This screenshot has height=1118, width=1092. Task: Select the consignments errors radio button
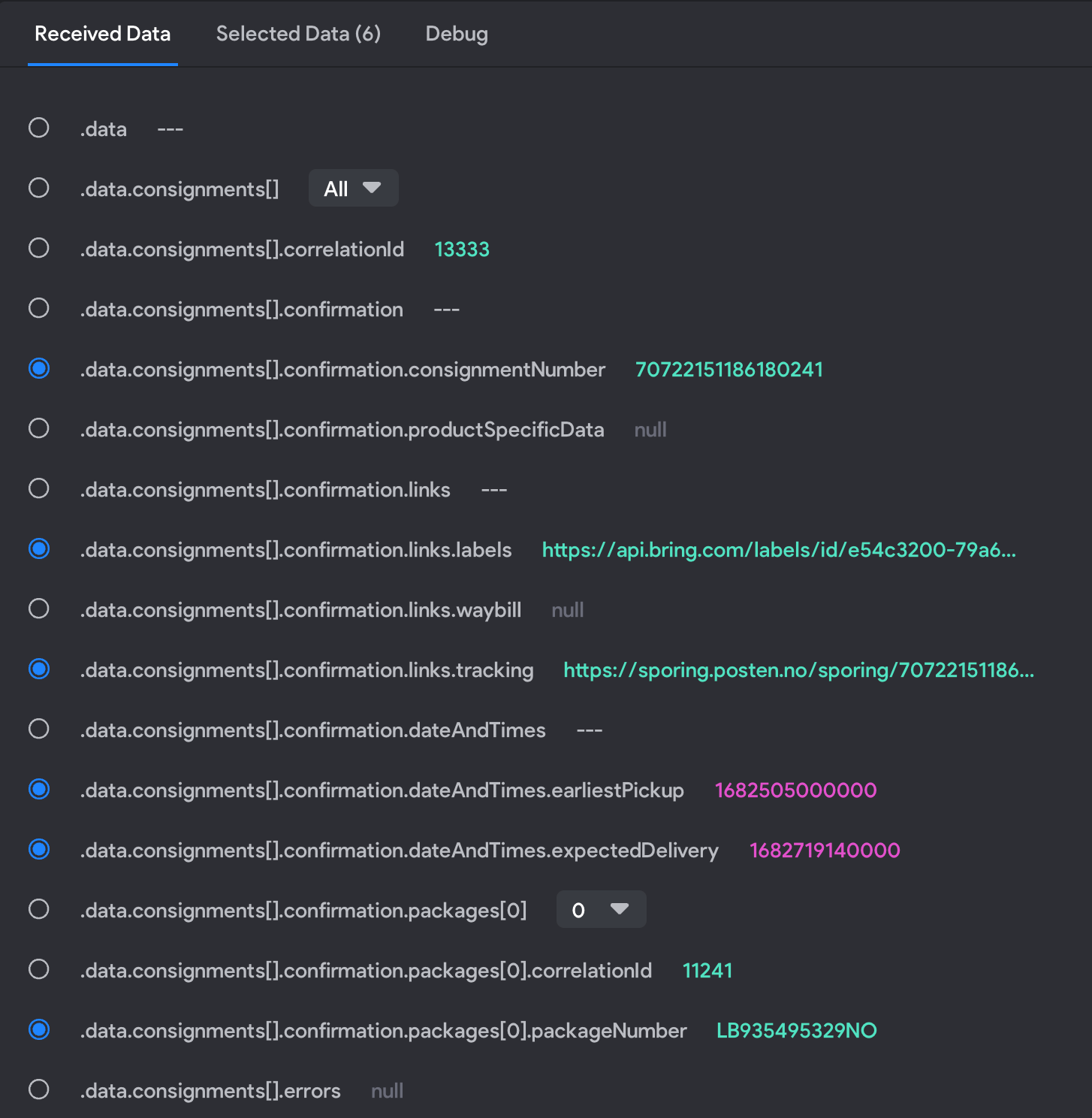pyautogui.click(x=39, y=1089)
